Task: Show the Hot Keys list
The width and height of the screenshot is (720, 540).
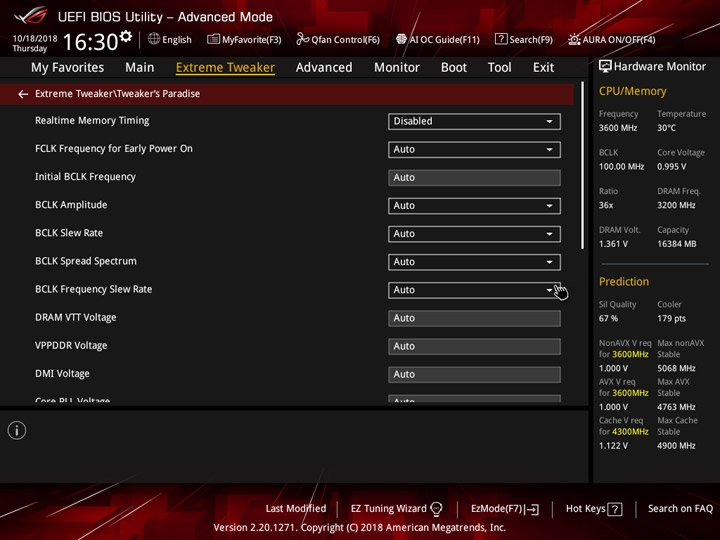Action: (x=585, y=509)
